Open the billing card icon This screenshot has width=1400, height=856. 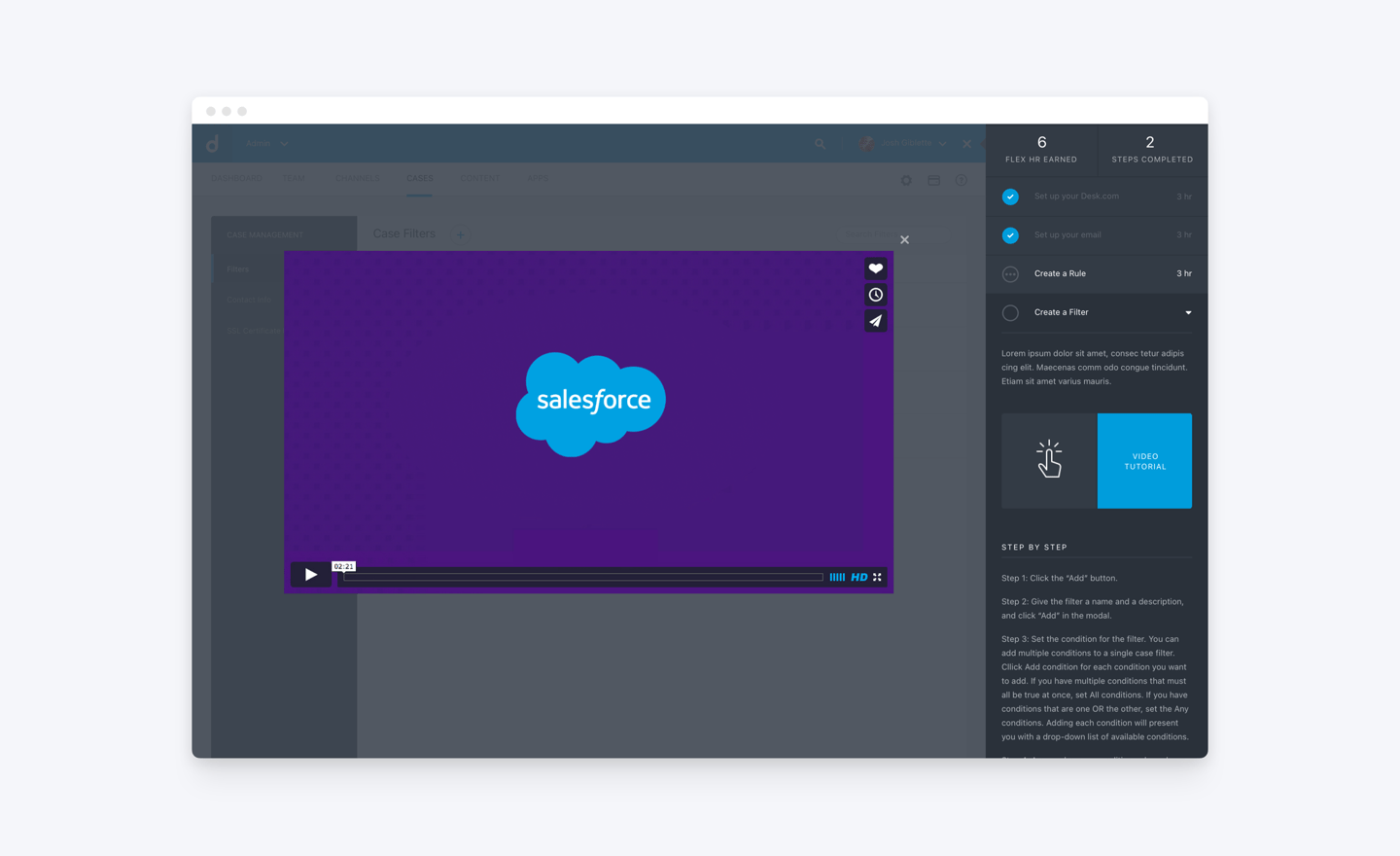(x=933, y=180)
